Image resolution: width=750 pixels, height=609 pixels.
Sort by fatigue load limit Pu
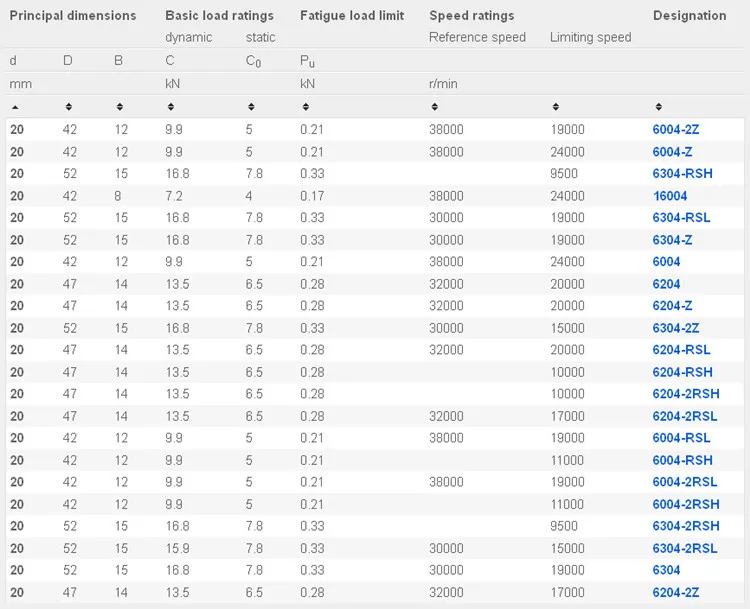tap(305, 106)
